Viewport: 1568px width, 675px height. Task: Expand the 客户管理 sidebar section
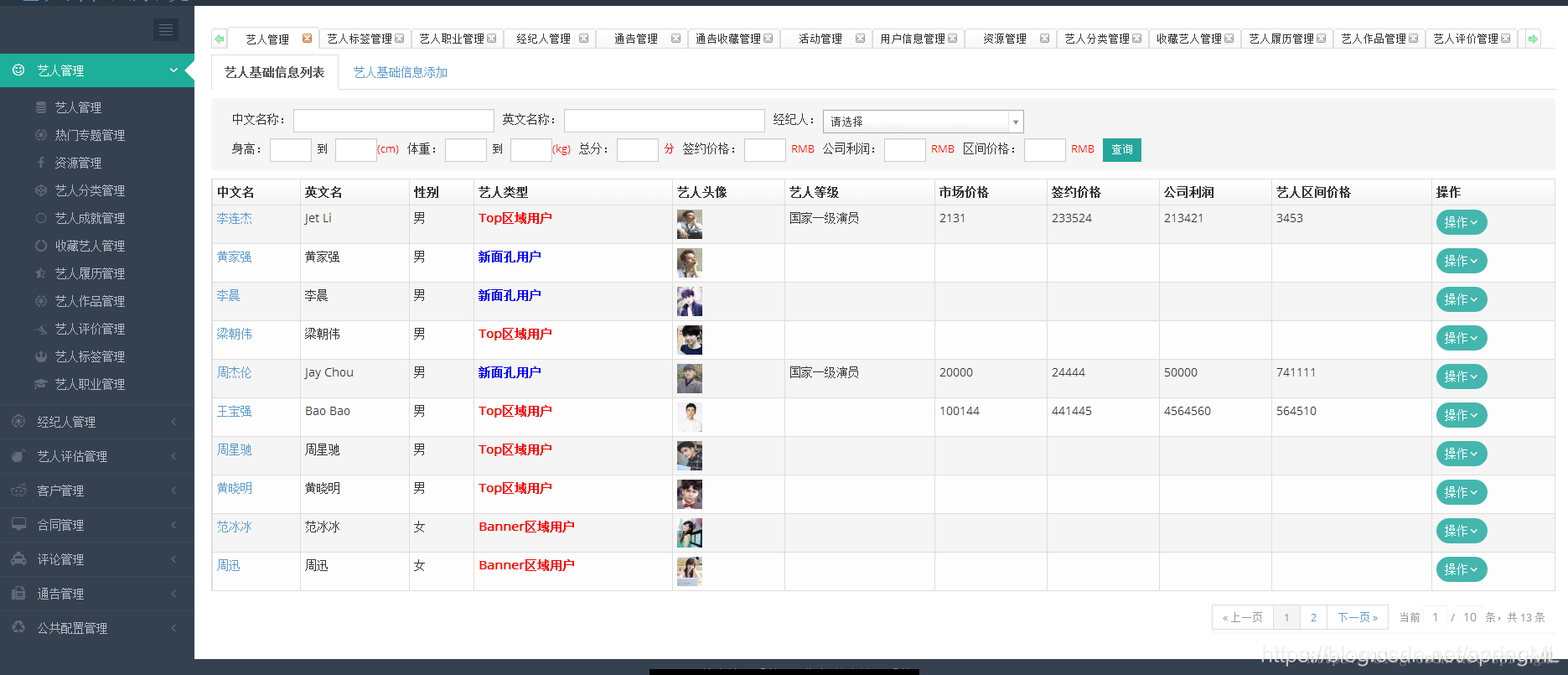pos(173,491)
